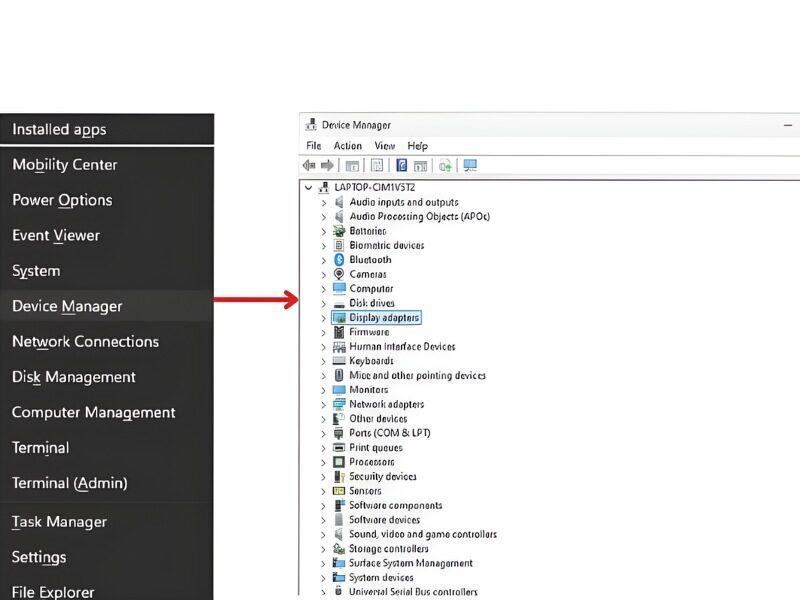800x600 pixels.
Task: Click the Batteries category icon
Action: click(x=340, y=231)
